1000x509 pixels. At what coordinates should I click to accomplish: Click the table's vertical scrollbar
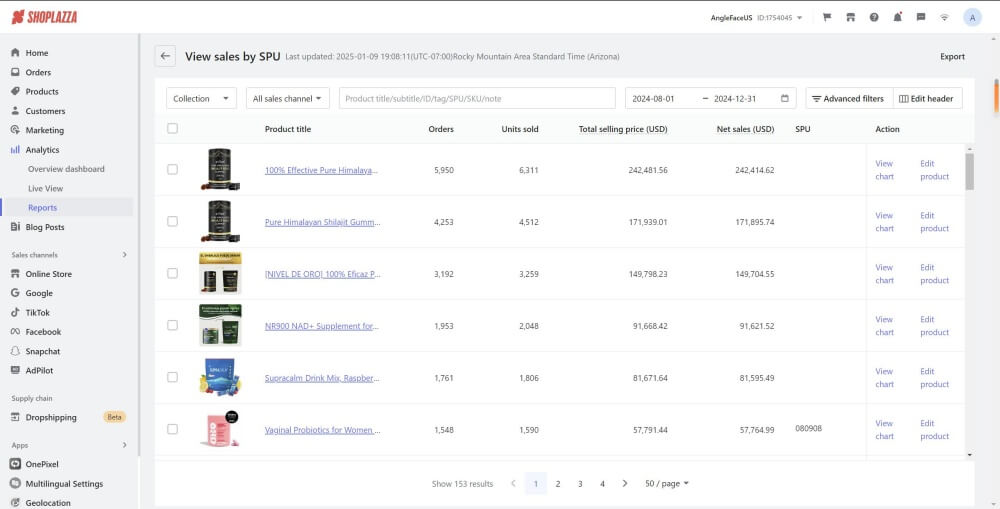[969, 170]
